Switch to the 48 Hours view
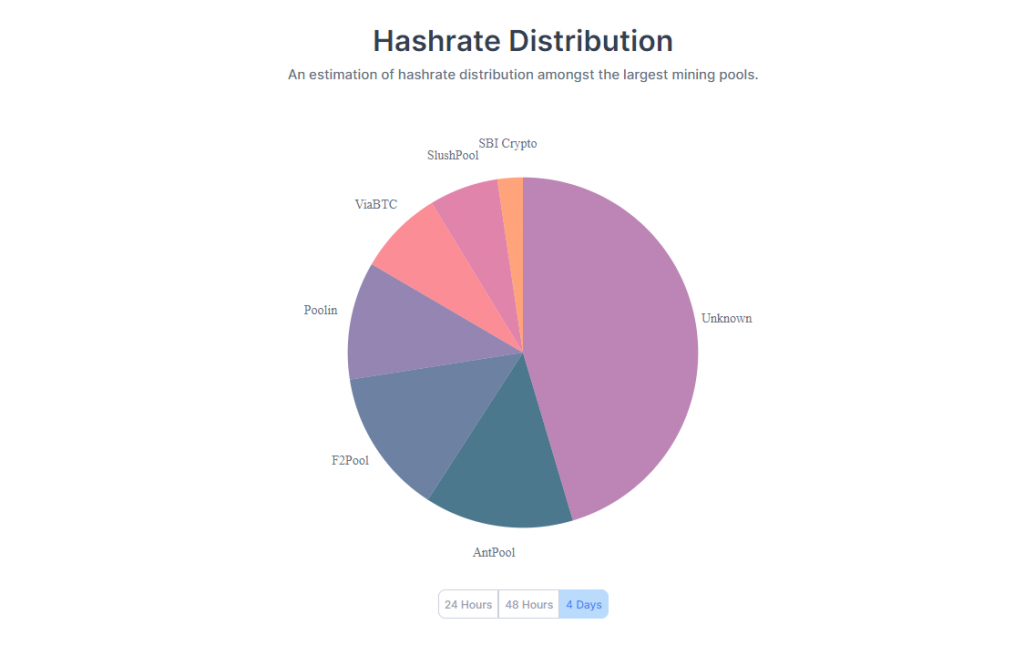Viewport: 1024px width, 645px height. (x=529, y=605)
